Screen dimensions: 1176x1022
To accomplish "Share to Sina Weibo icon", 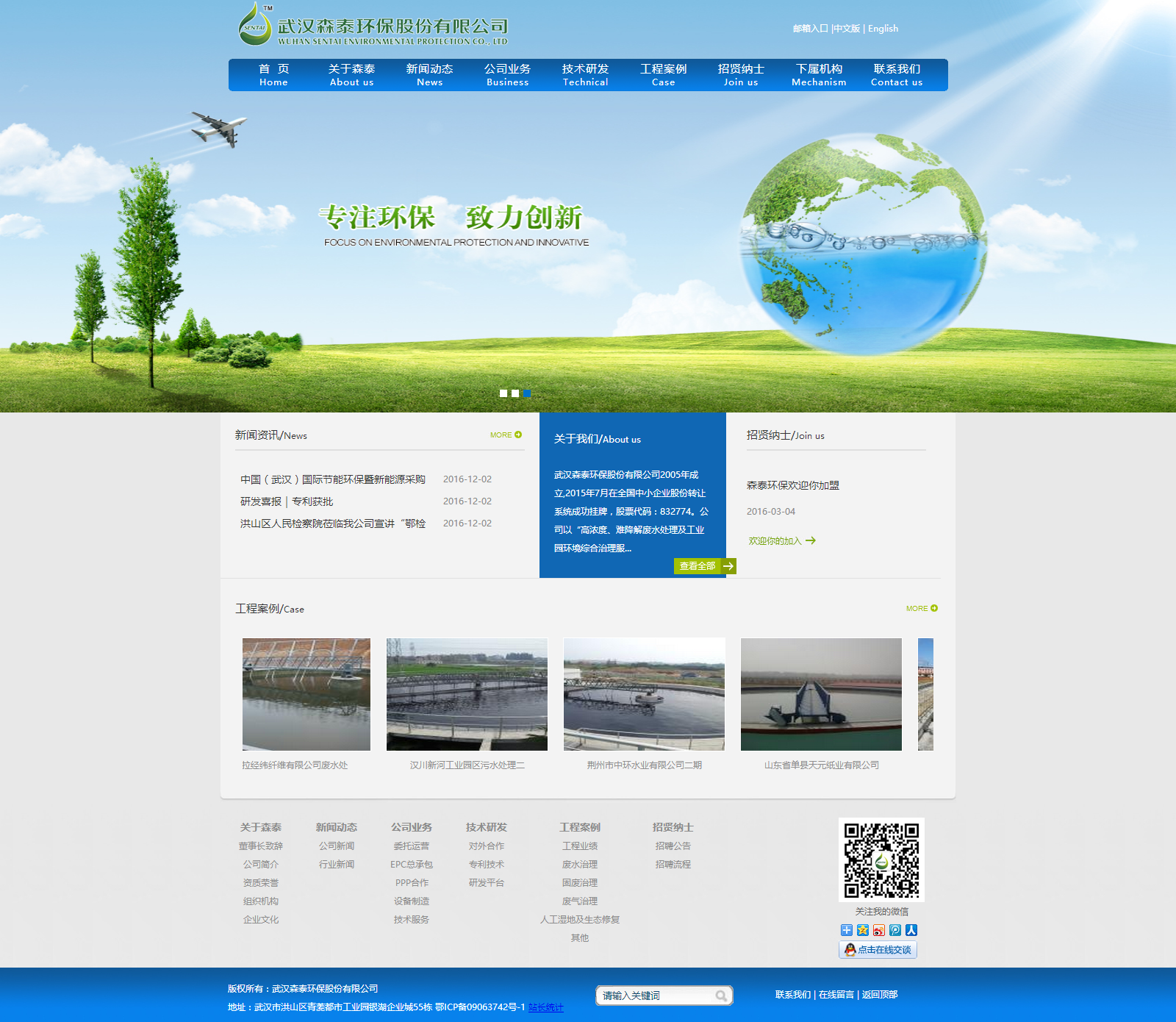I will [x=878, y=930].
